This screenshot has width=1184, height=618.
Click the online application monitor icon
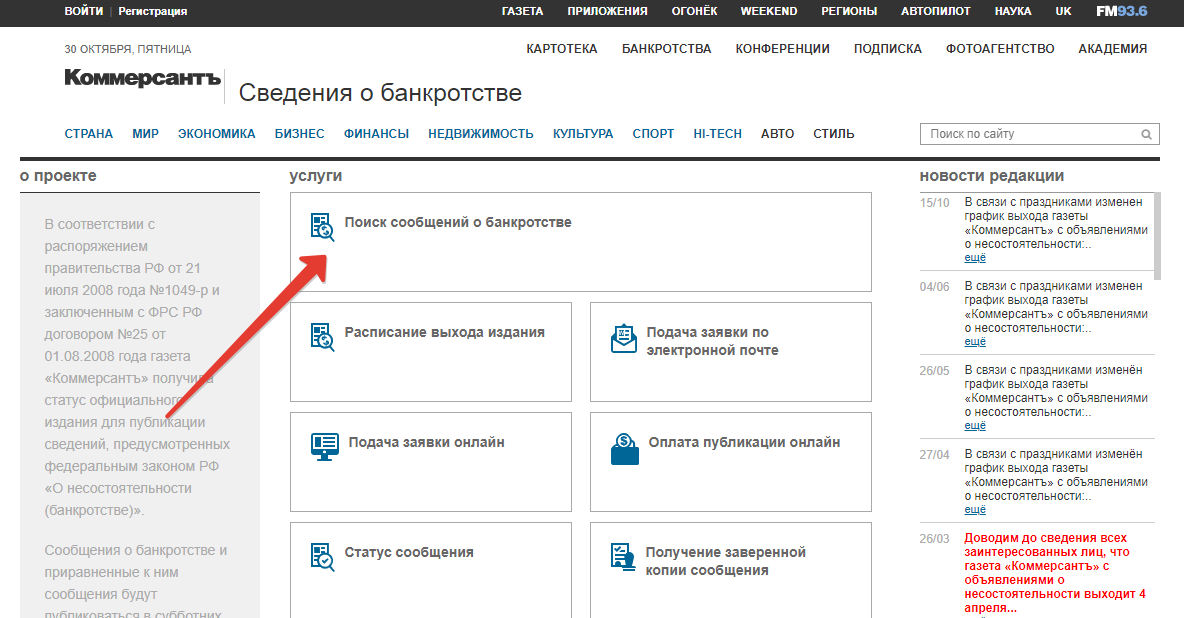pyautogui.click(x=325, y=446)
